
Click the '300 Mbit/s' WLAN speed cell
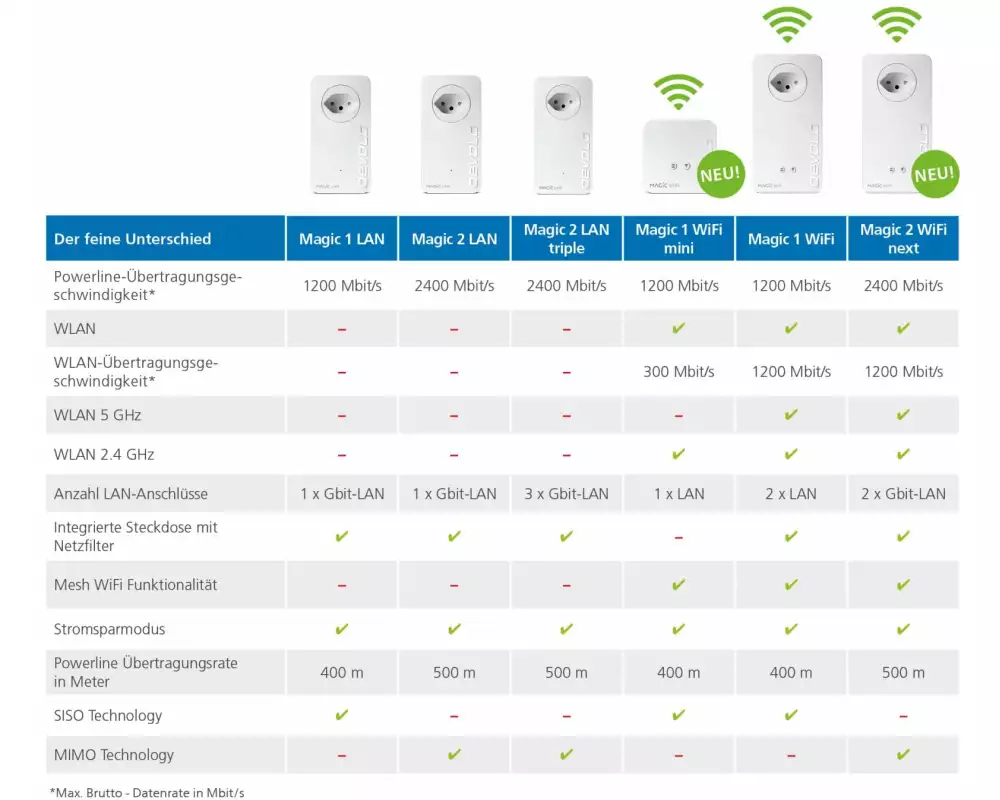coord(678,372)
